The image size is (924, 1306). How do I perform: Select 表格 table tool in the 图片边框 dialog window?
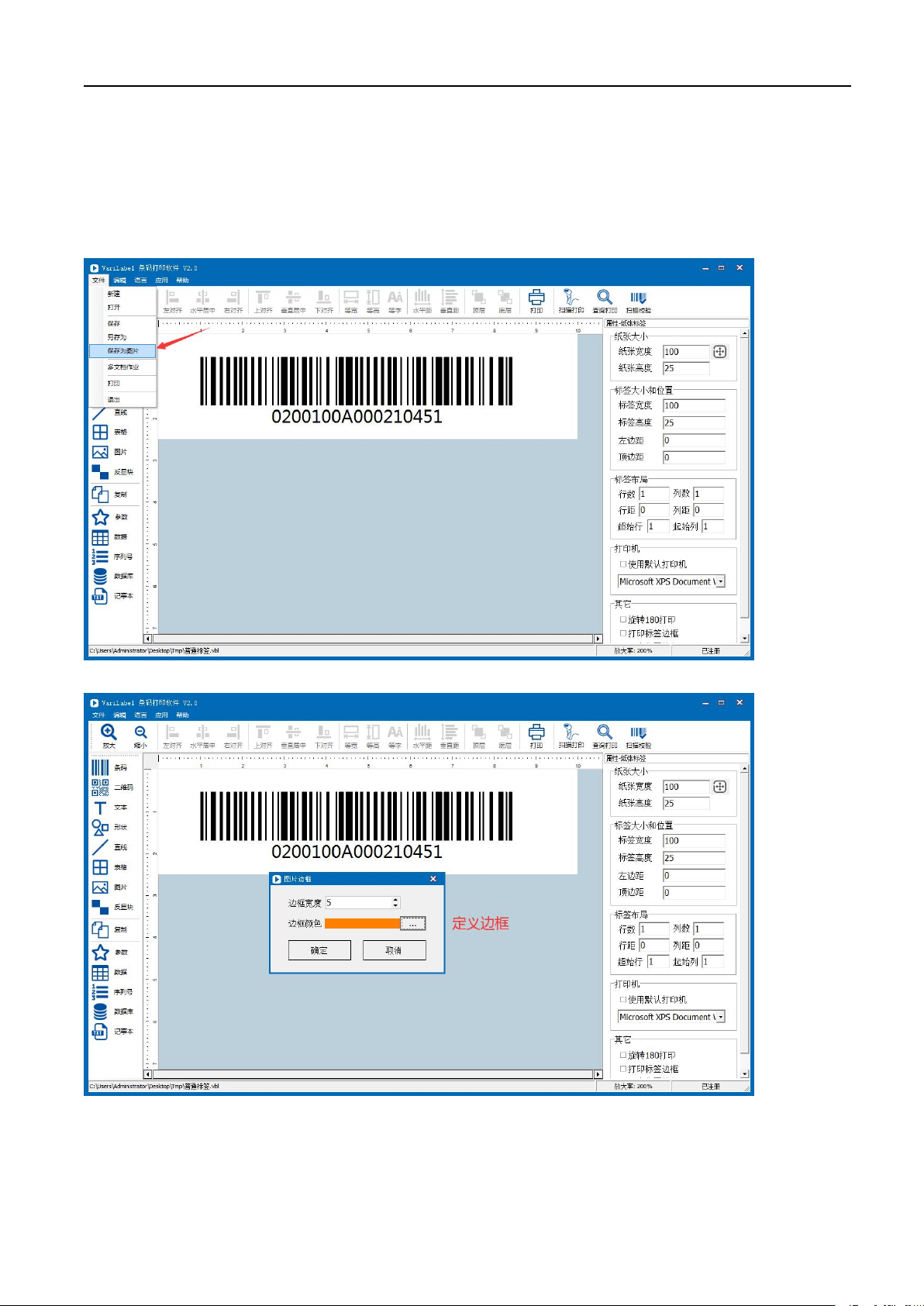point(100,867)
